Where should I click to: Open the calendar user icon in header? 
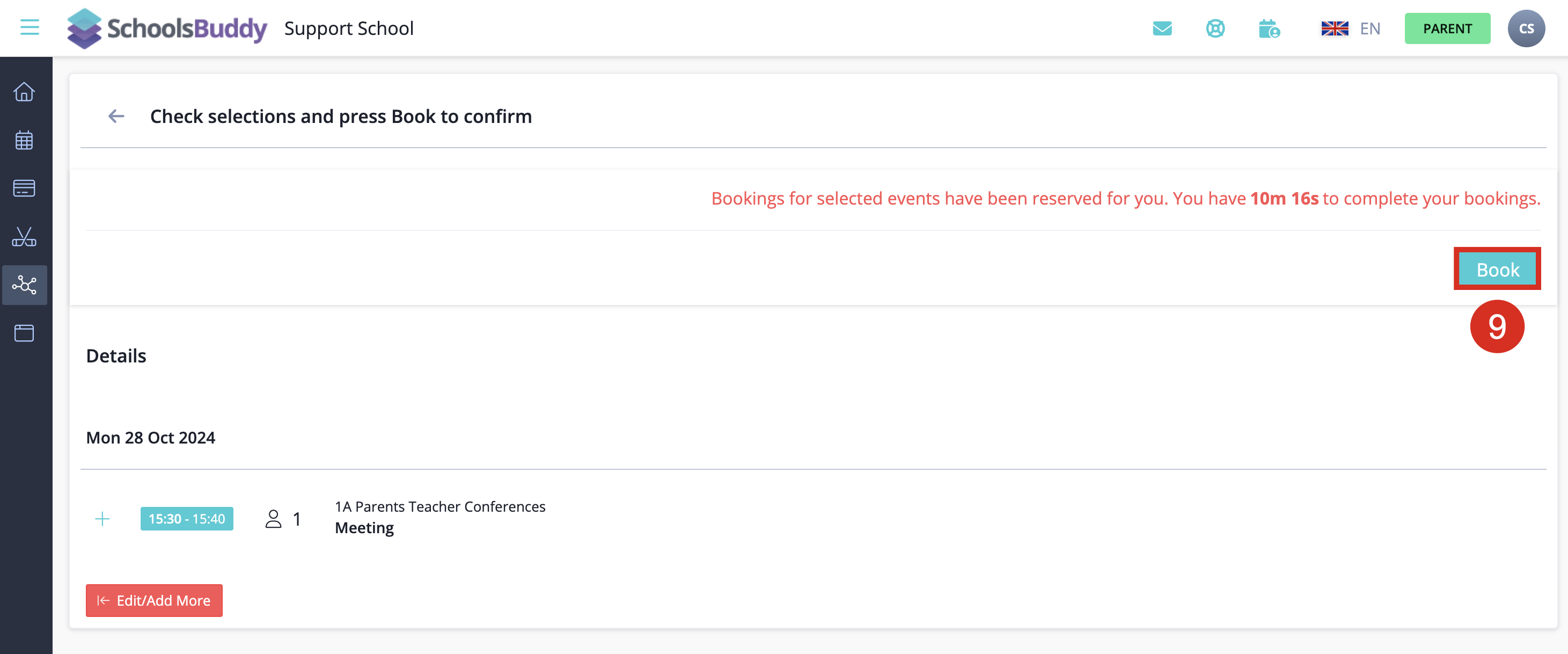tap(1269, 28)
